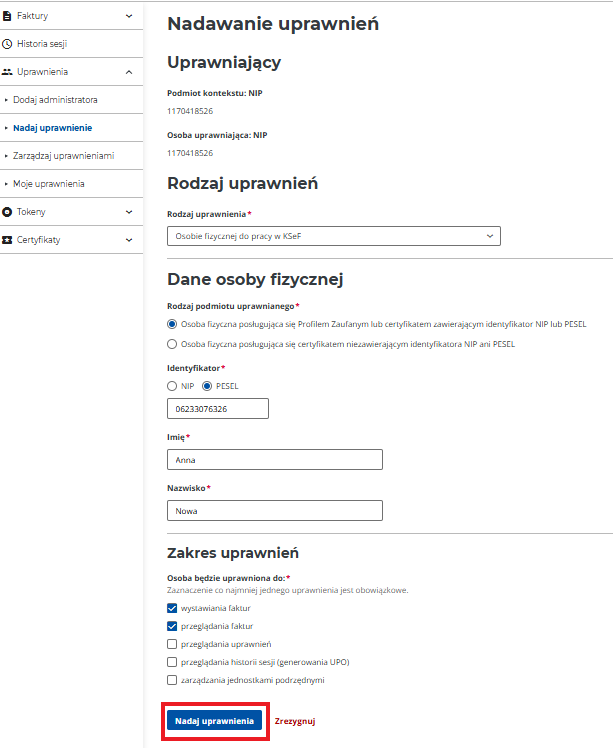
Task: Expand the Faktury menu chevron
Action: tap(129, 16)
